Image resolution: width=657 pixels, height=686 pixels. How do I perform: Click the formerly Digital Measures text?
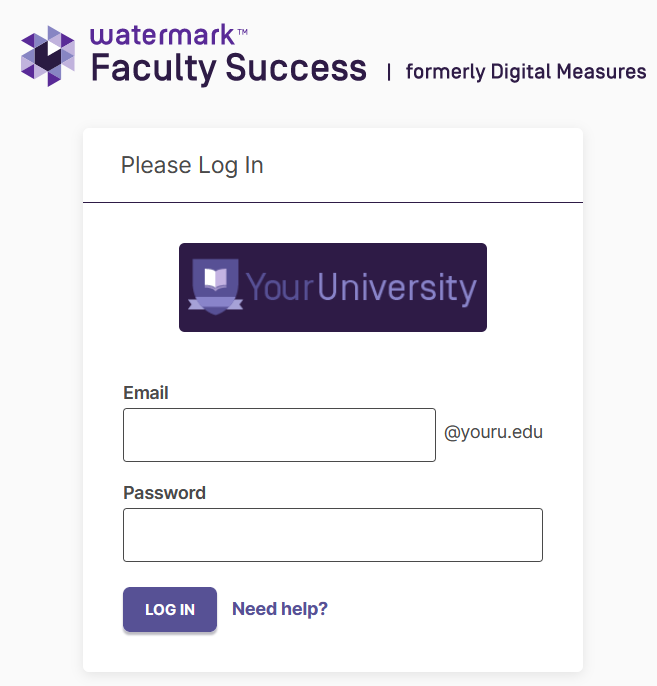(526, 72)
